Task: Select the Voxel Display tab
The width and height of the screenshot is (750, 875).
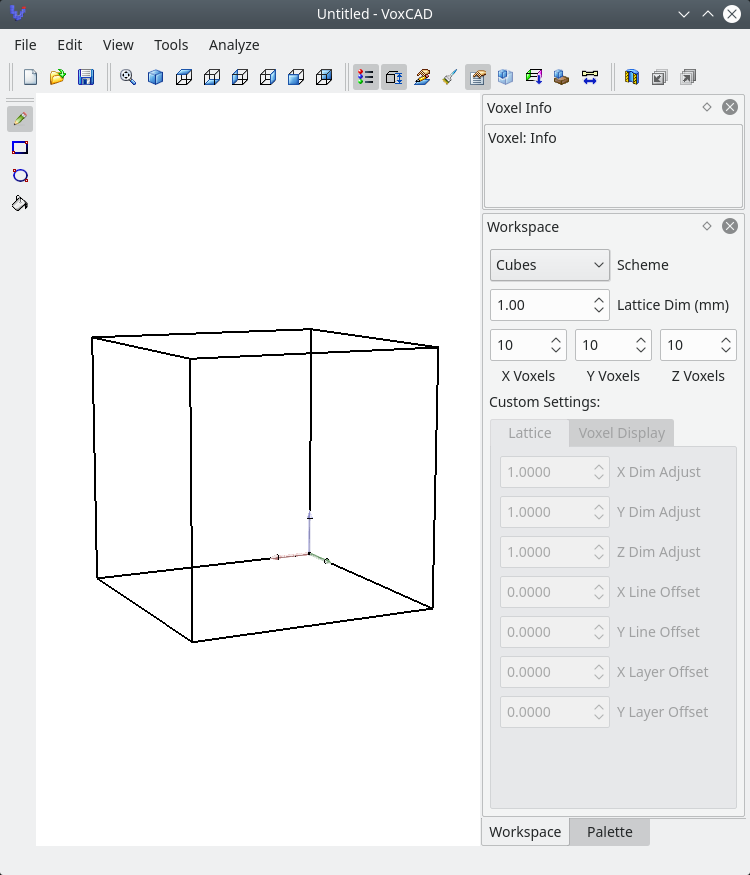Action: (622, 433)
